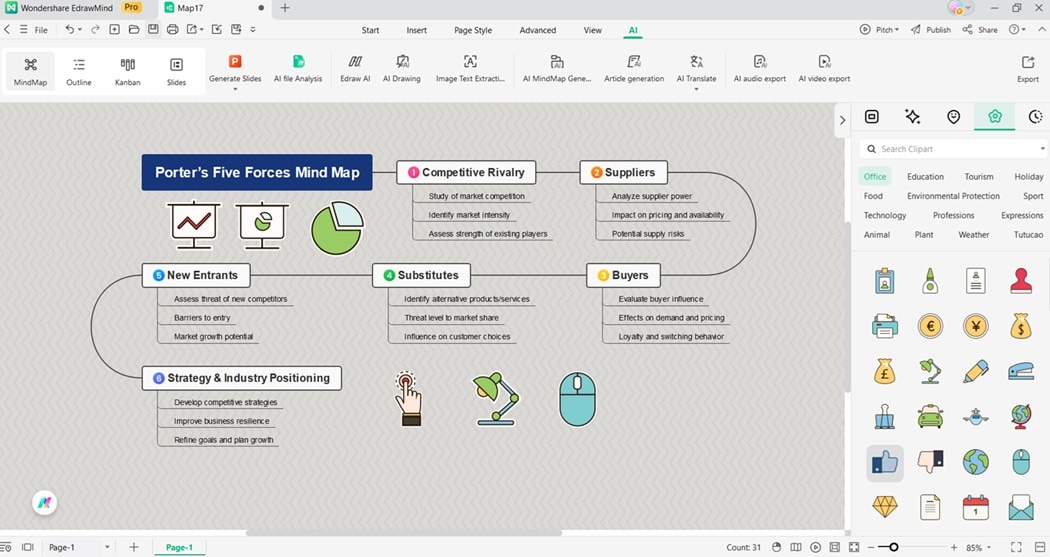Image resolution: width=1050 pixels, height=557 pixels.
Task: Click the open folder icon
Action: pos(134,29)
